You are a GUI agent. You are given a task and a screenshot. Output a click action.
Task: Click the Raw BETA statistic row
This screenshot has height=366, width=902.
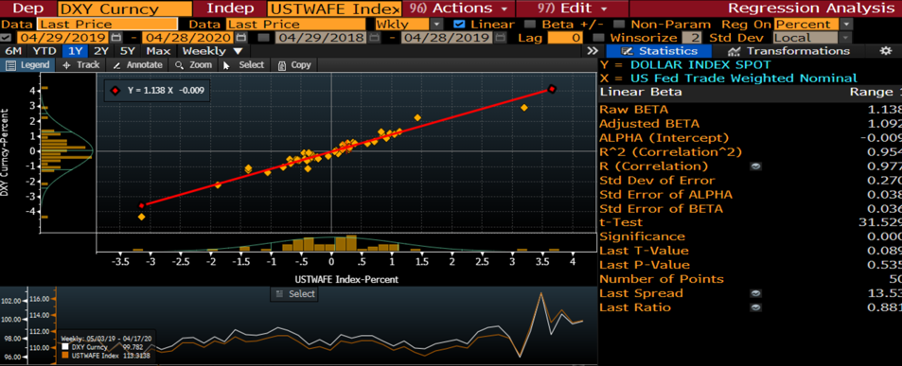(x=750, y=109)
